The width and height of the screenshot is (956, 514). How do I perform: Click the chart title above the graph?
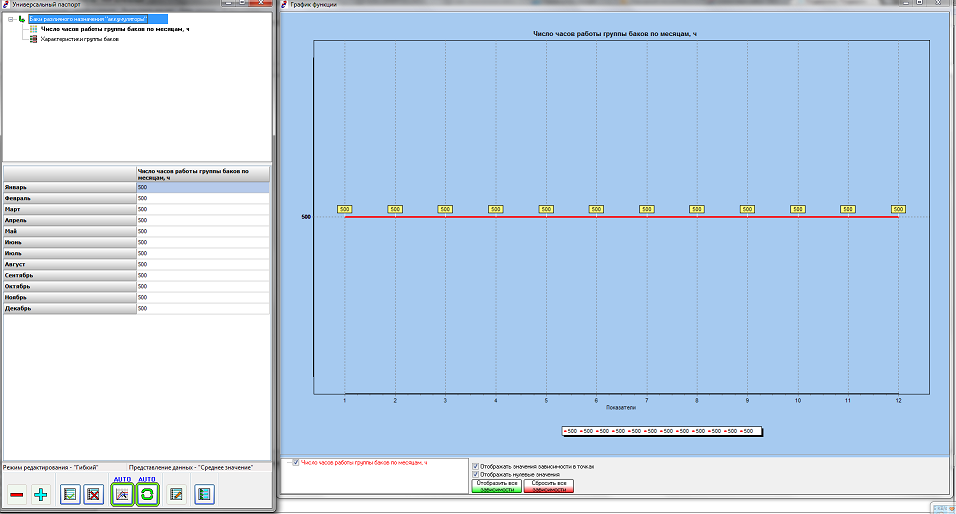pyautogui.click(x=615, y=34)
